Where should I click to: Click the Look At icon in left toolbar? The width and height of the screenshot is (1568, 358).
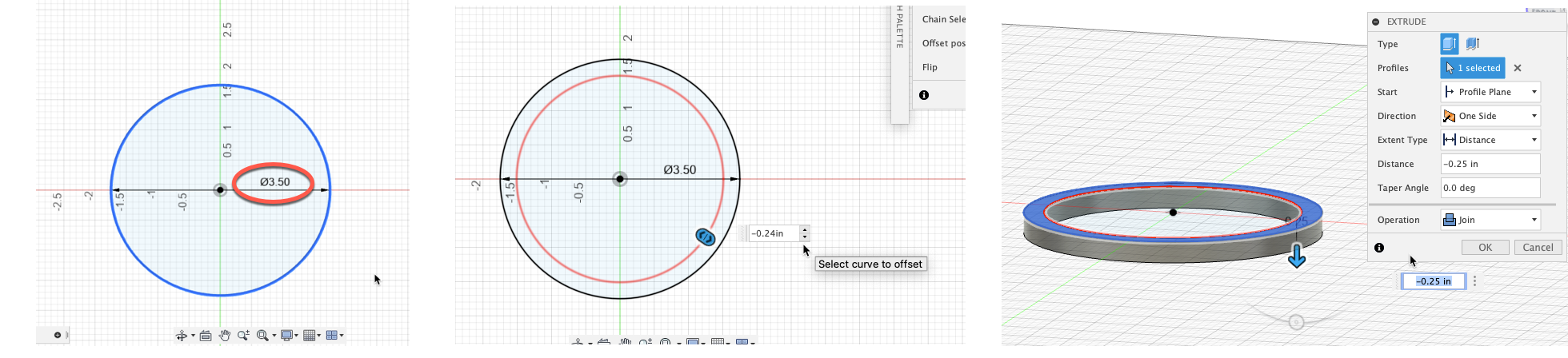tap(206, 336)
